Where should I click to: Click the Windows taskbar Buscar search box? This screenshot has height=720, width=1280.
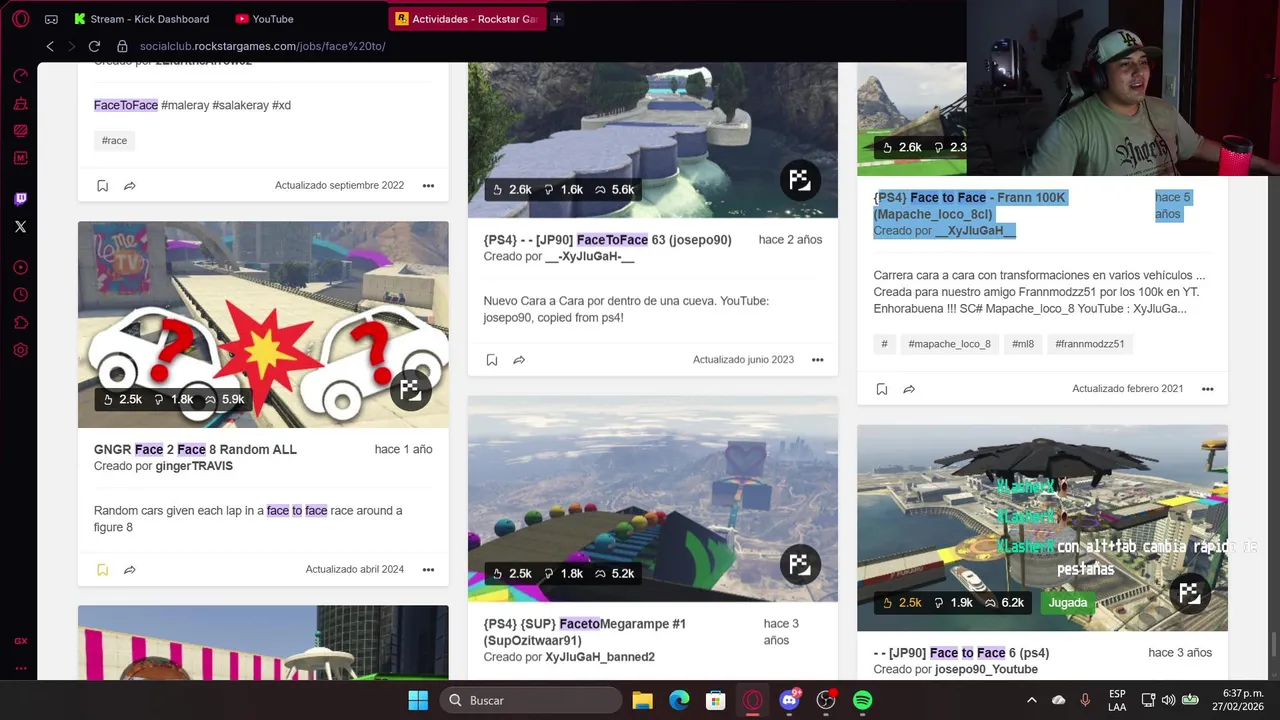(x=531, y=700)
